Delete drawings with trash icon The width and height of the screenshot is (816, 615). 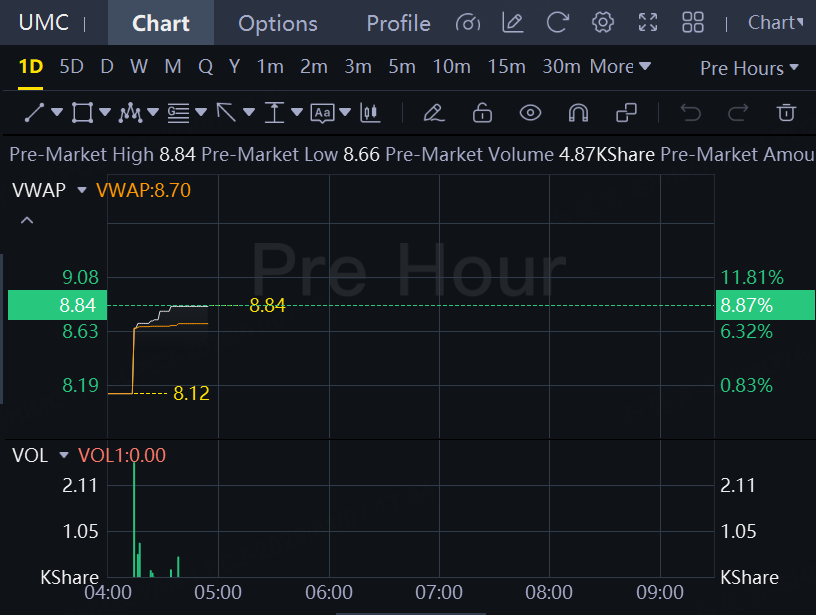tap(786, 112)
